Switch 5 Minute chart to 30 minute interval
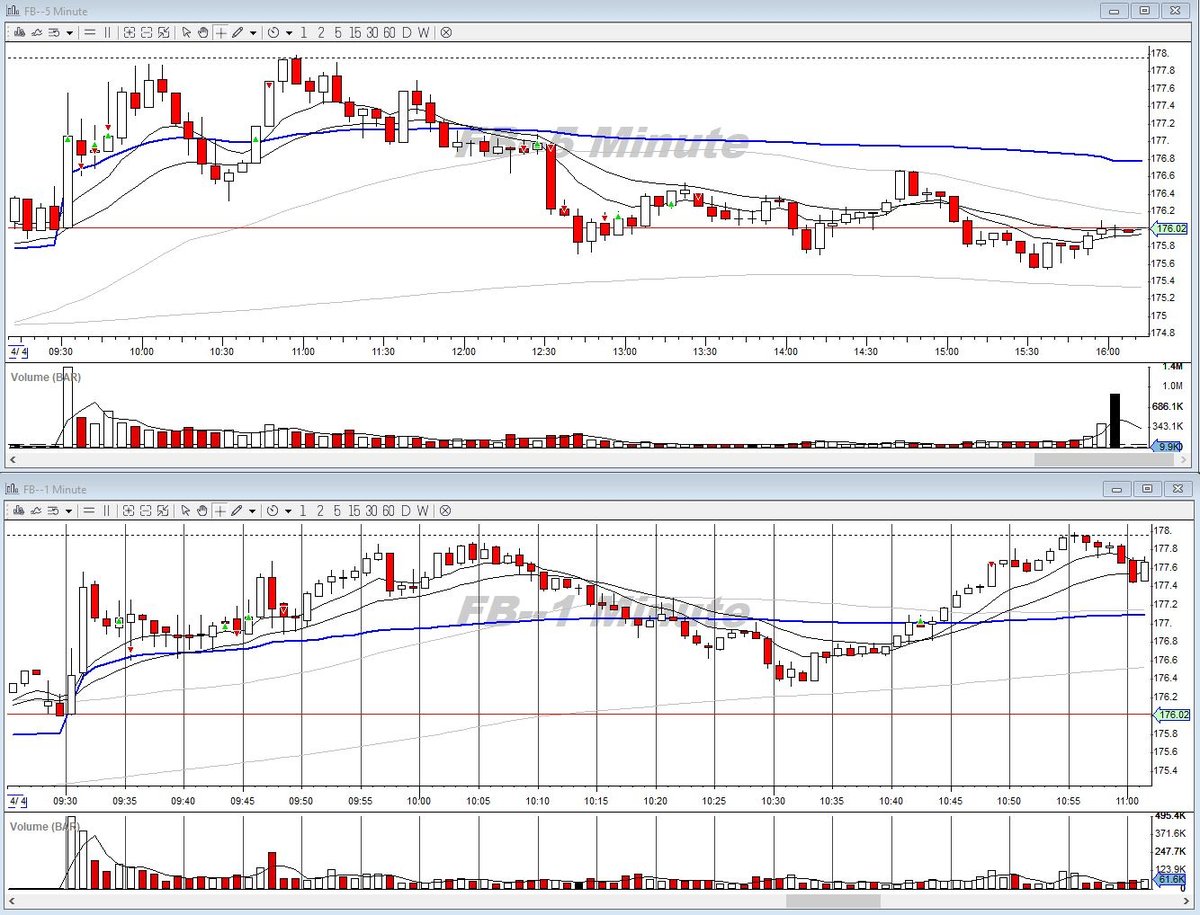The image size is (1200, 915). point(372,32)
